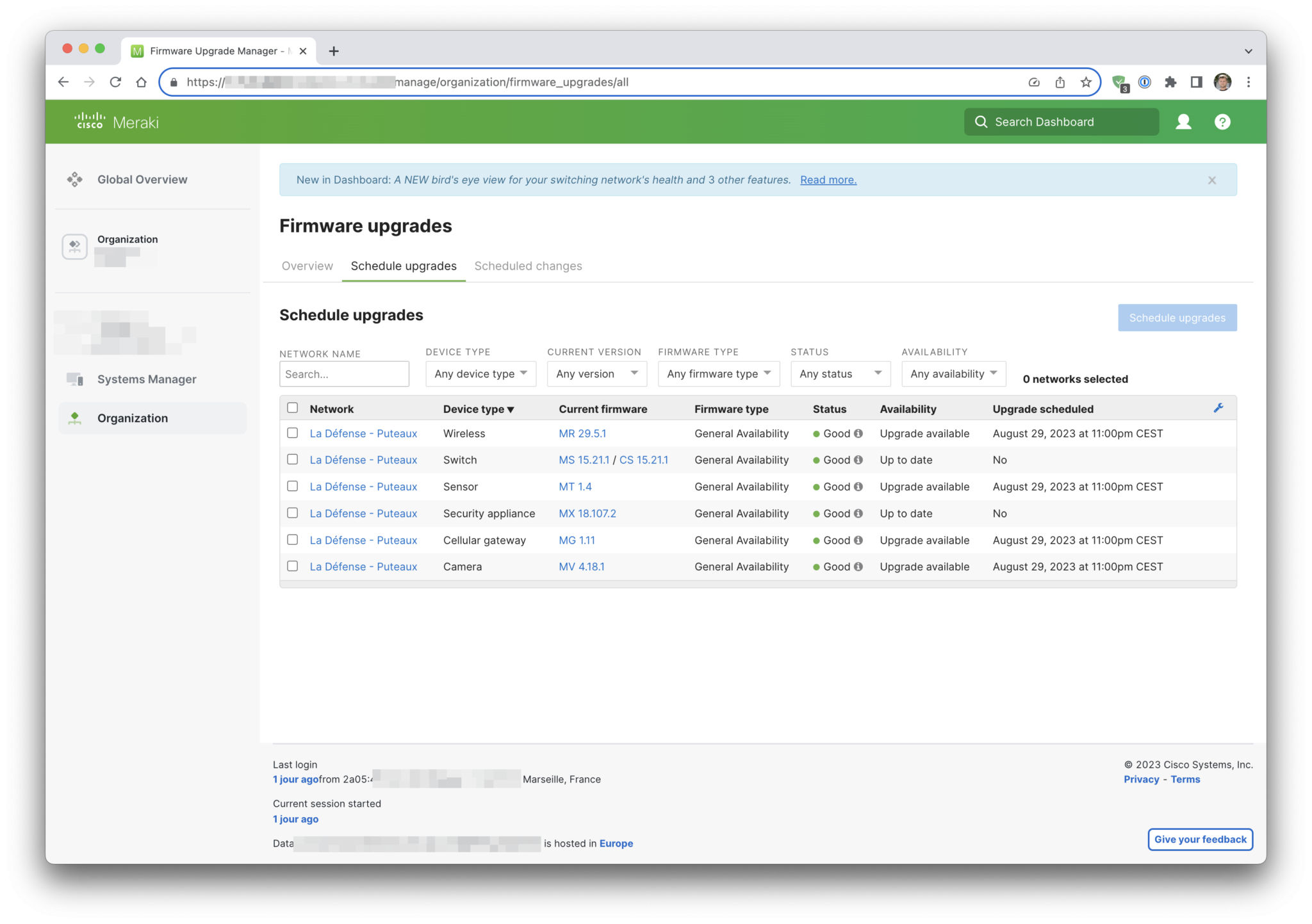The image size is (1312, 924).
Task: Click the network name Search field
Action: click(x=344, y=373)
